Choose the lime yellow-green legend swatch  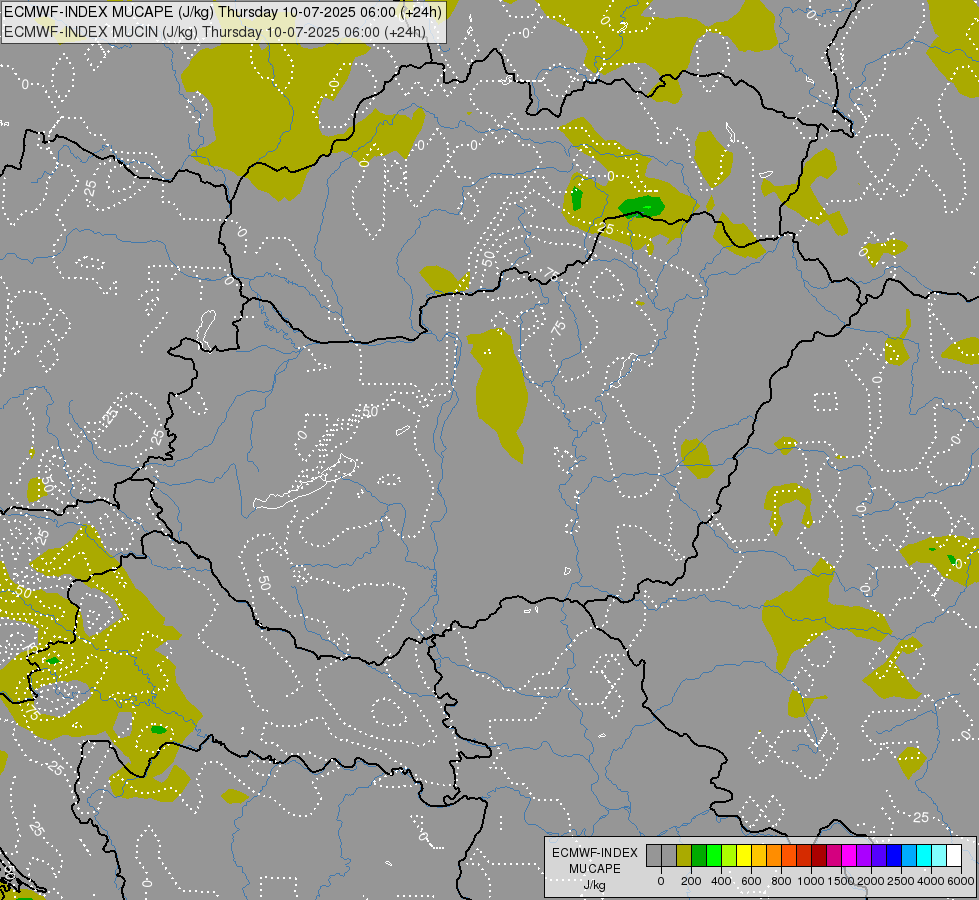tap(729, 855)
